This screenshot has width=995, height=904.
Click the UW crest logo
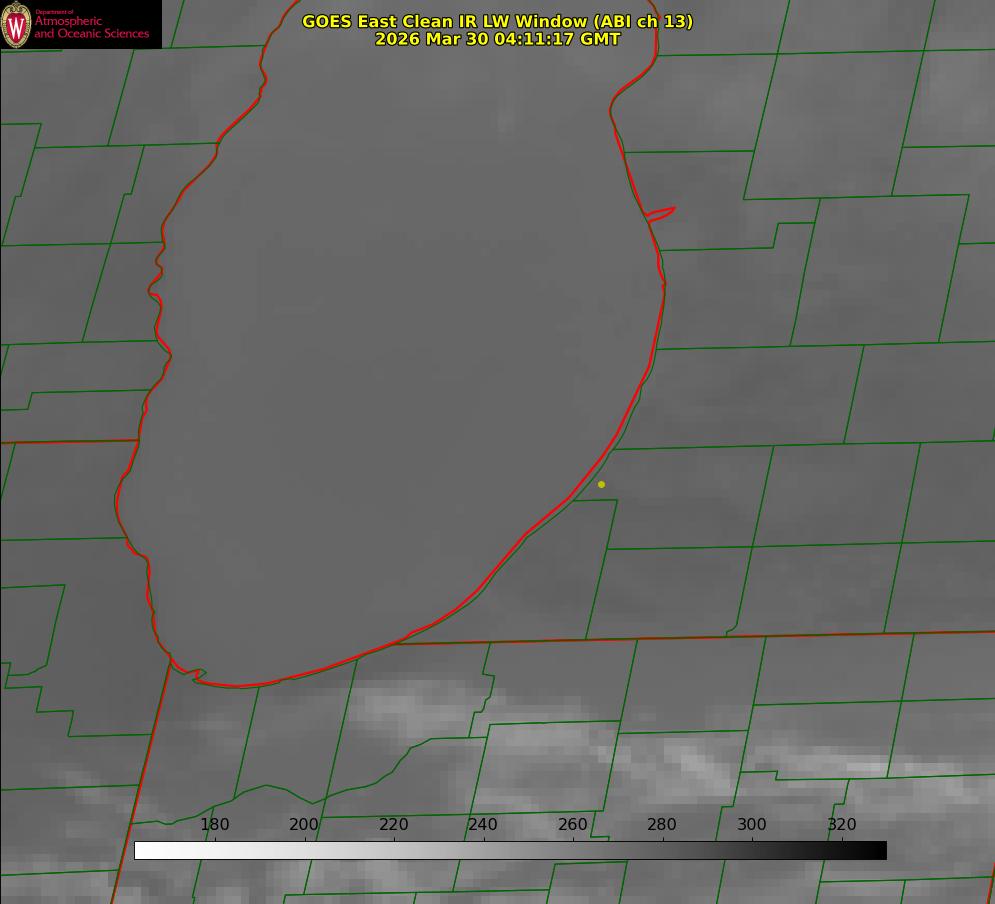[16, 24]
